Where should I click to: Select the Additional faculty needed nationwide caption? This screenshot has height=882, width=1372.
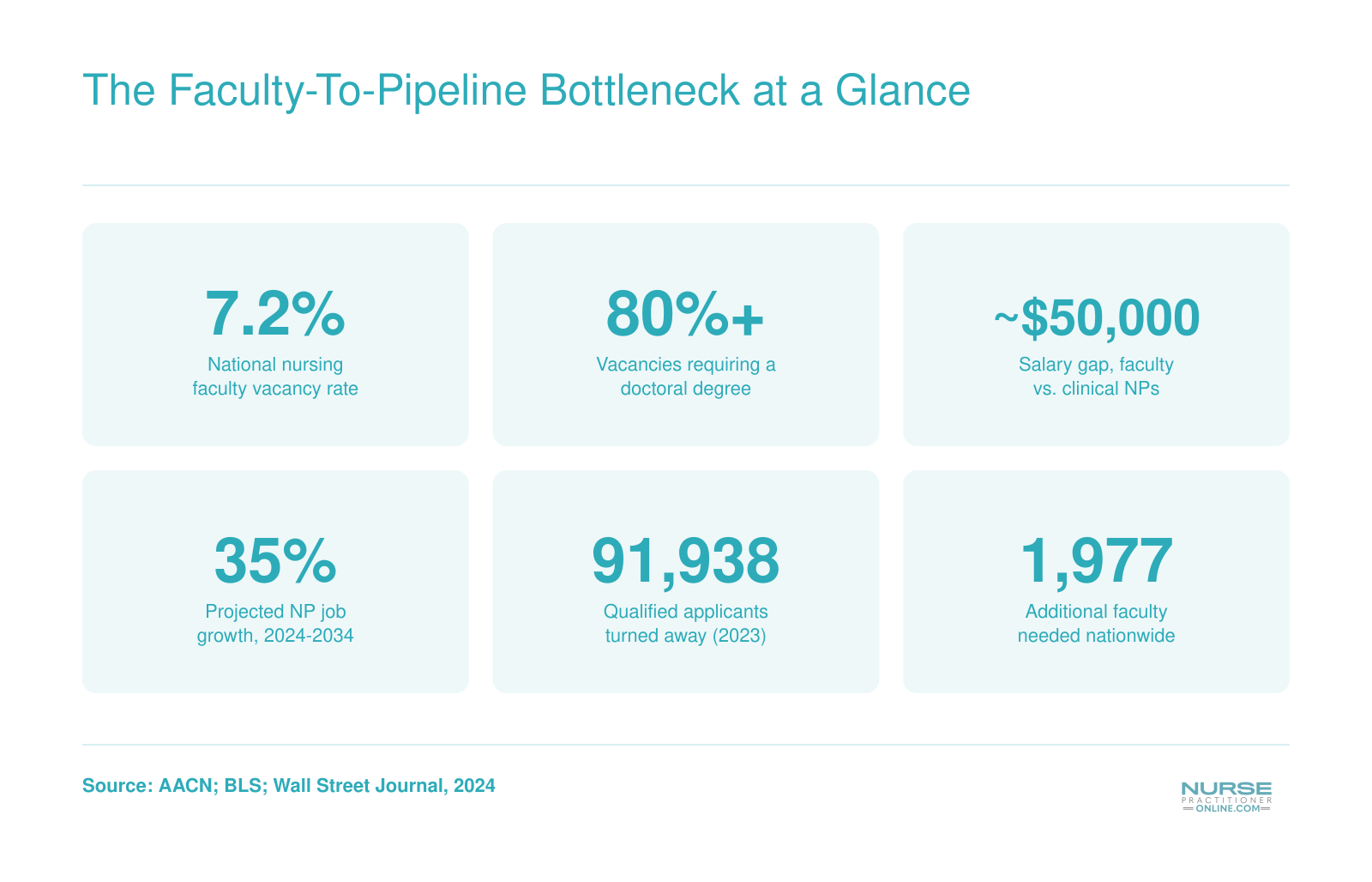(1096, 624)
